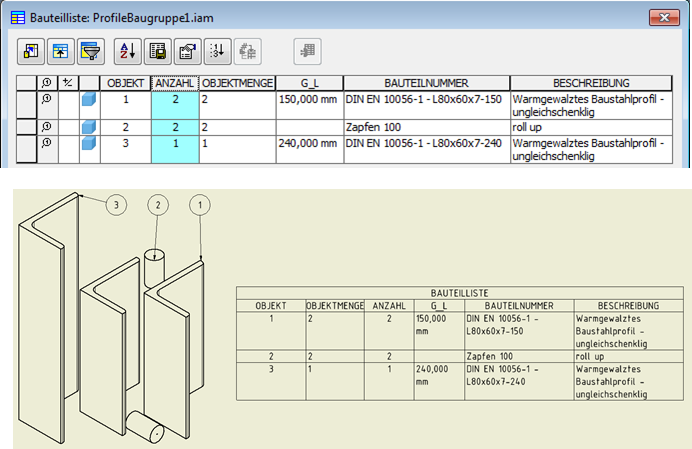Click the save item overrides icon
Image resolution: width=692 pixels, height=449 pixels.
(x=248, y=51)
